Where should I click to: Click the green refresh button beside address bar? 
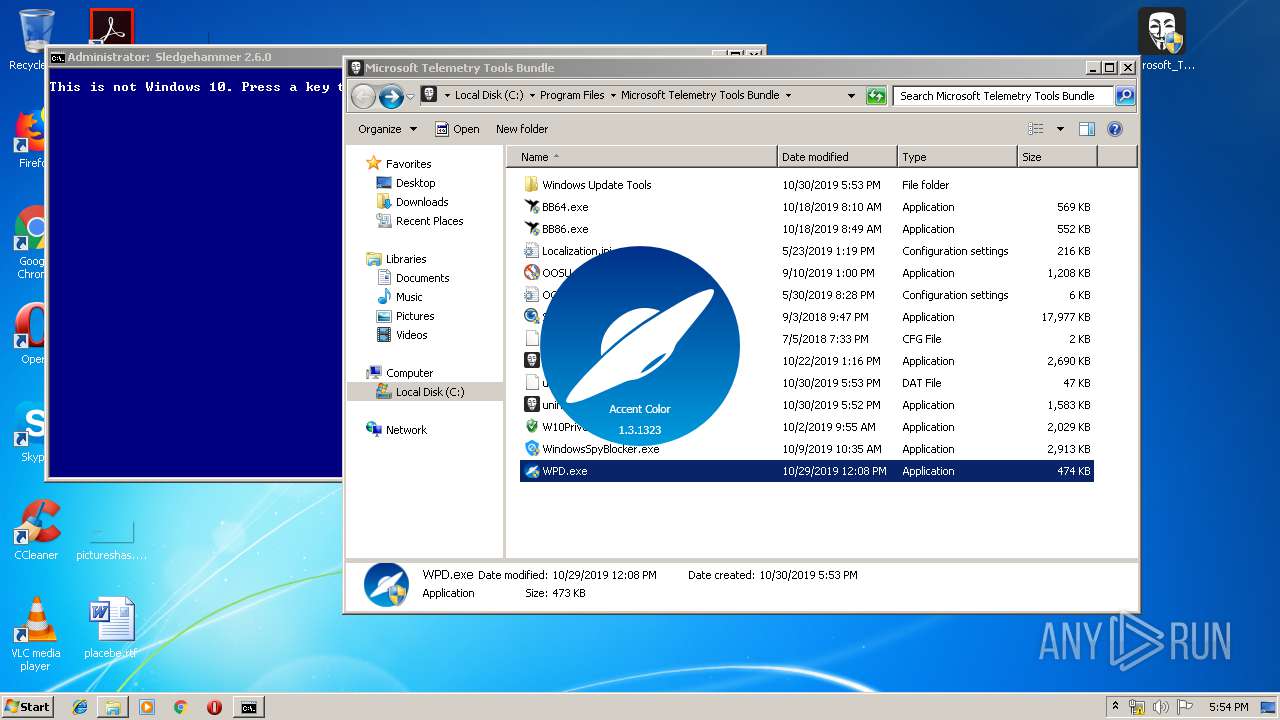[876, 96]
